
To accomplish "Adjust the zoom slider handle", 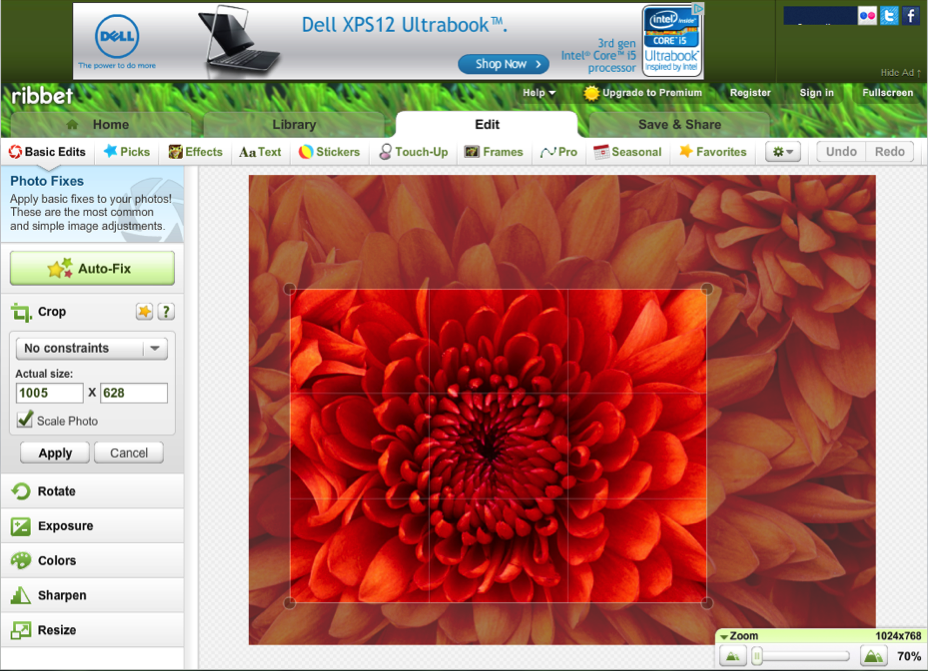I will click(x=758, y=656).
